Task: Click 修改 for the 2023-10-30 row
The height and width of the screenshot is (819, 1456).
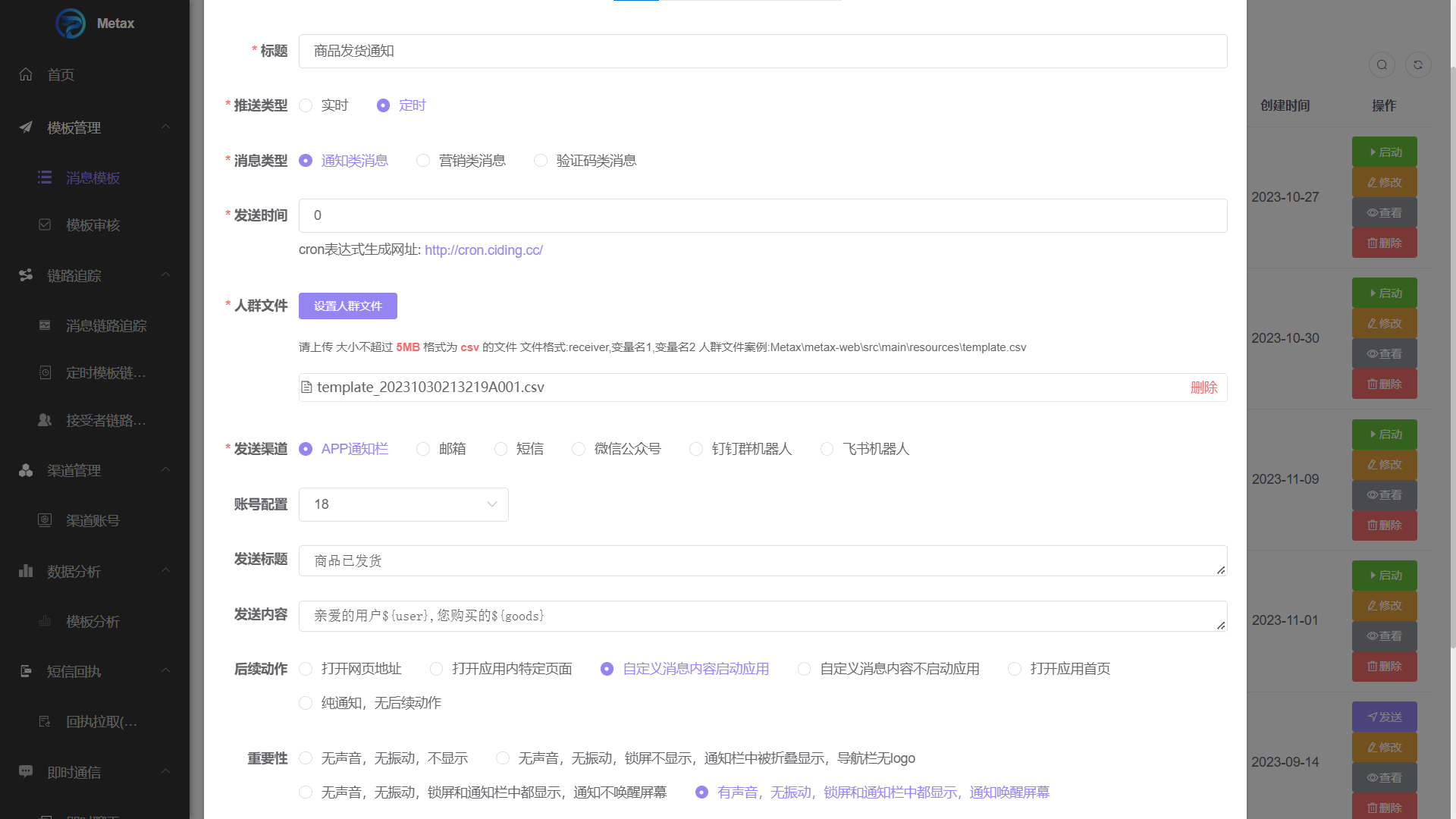Action: coord(1385,323)
